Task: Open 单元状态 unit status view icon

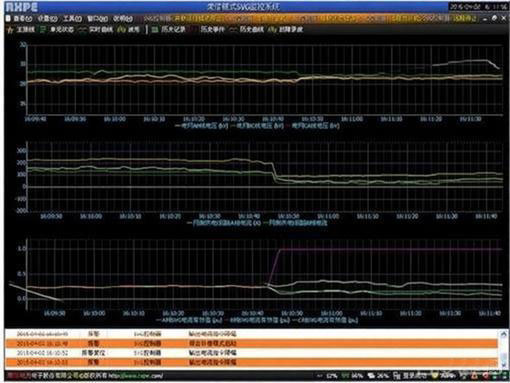Action: click(43, 30)
